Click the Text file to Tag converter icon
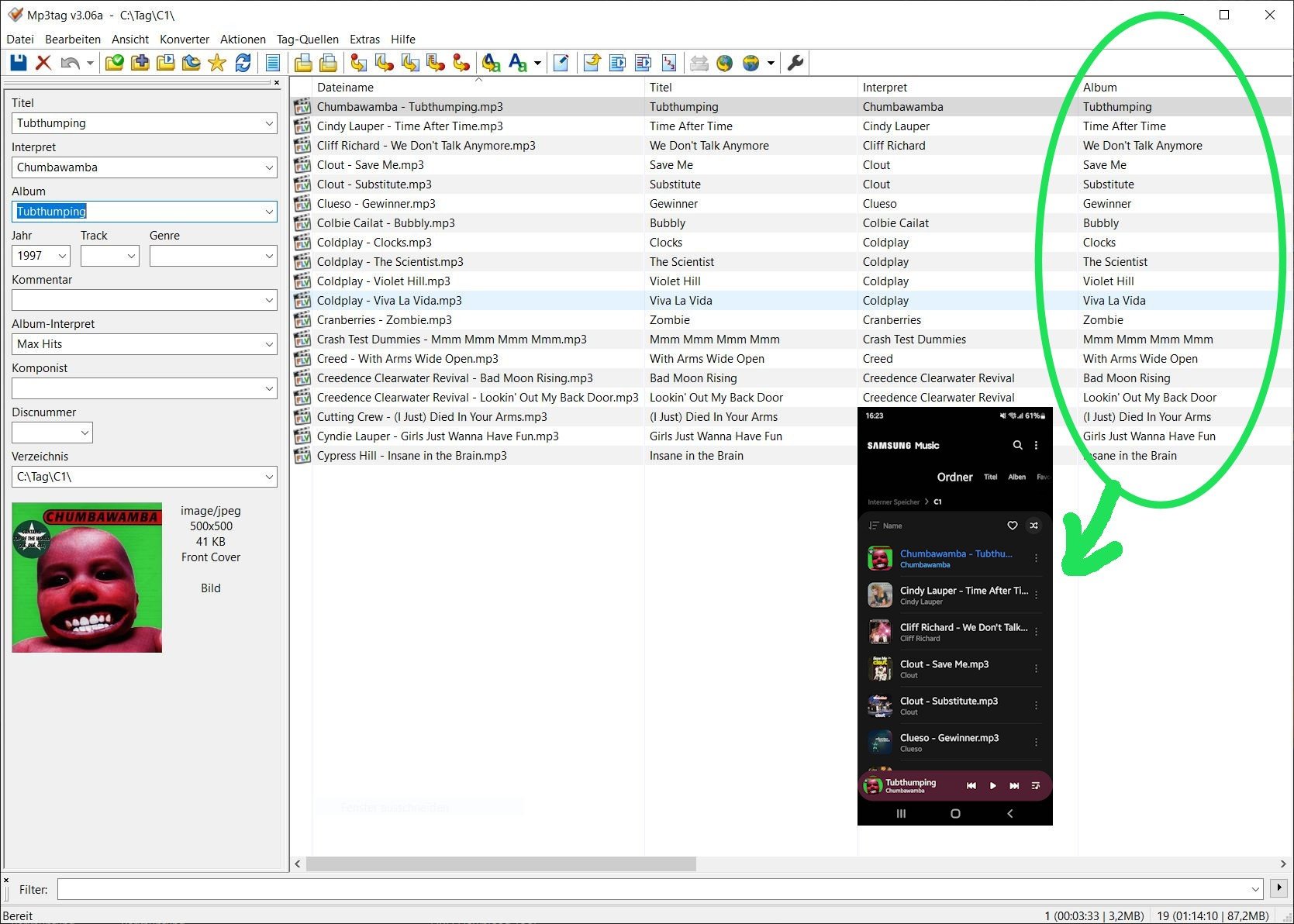Screen dimensions: 1294x924 (436, 63)
